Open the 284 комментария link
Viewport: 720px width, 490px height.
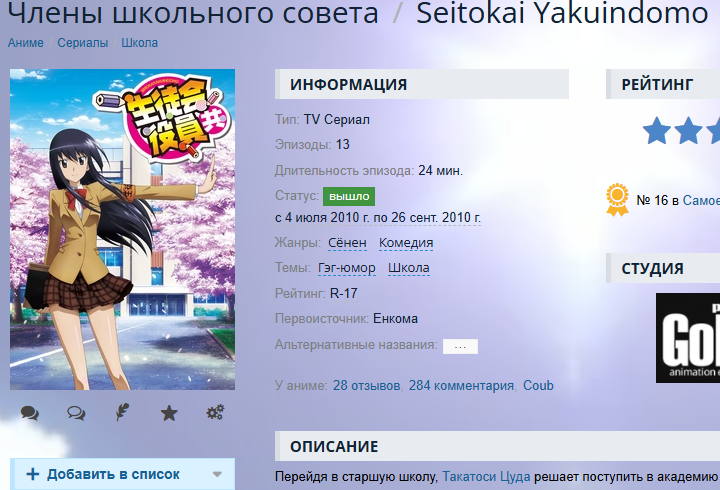(461, 385)
